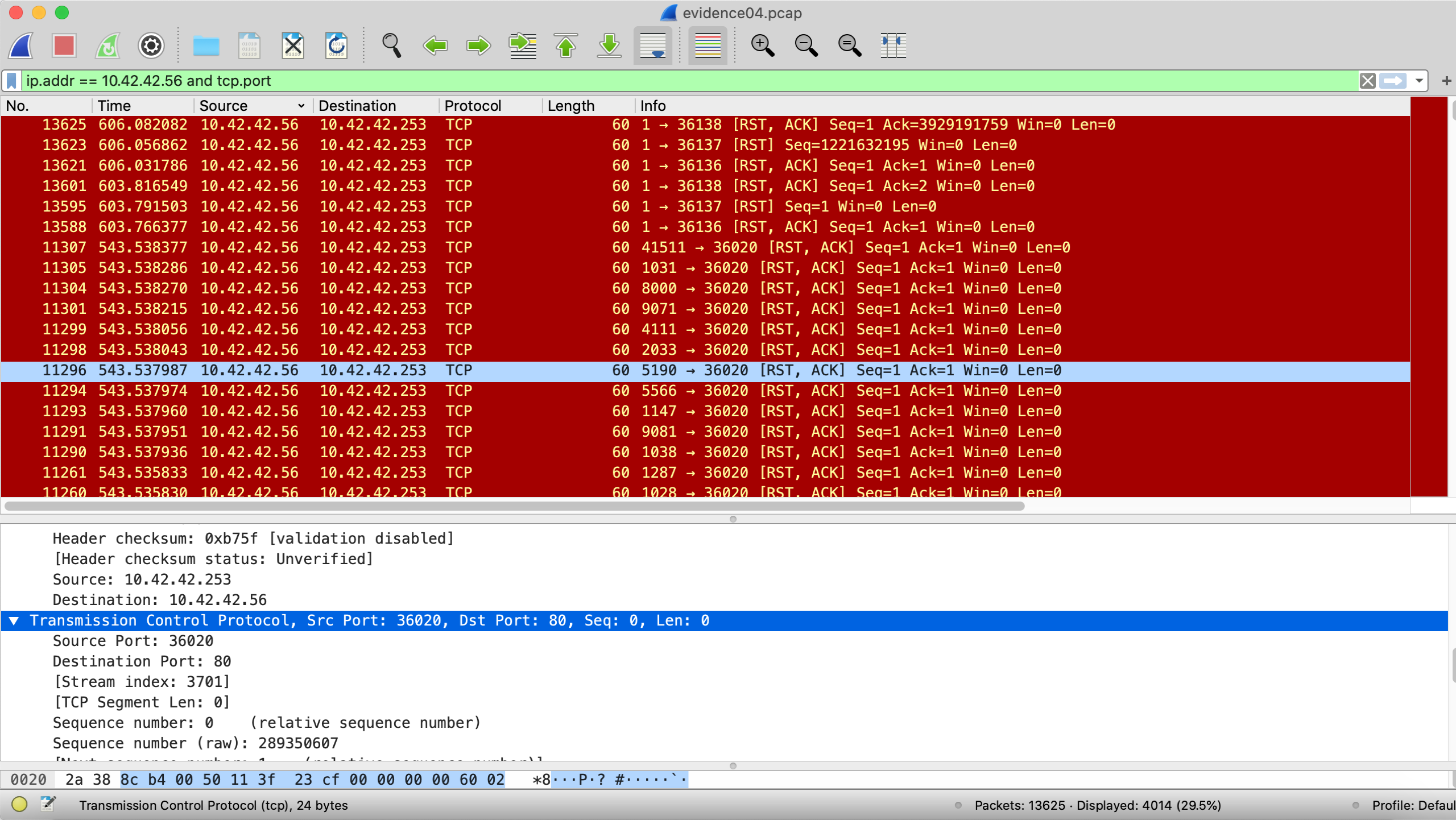Image resolution: width=1456 pixels, height=820 pixels.
Task: Jump to the last packet in the list
Action: [609, 45]
